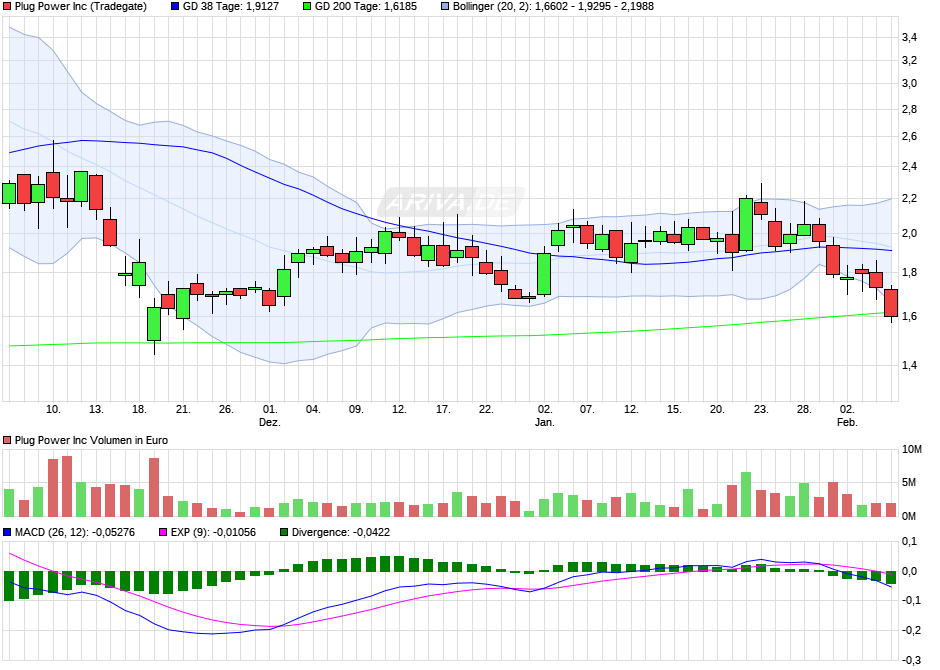This screenshot has height=670, width=940.
Task: Click the 1,6 price axis label
Action: (x=909, y=316)
